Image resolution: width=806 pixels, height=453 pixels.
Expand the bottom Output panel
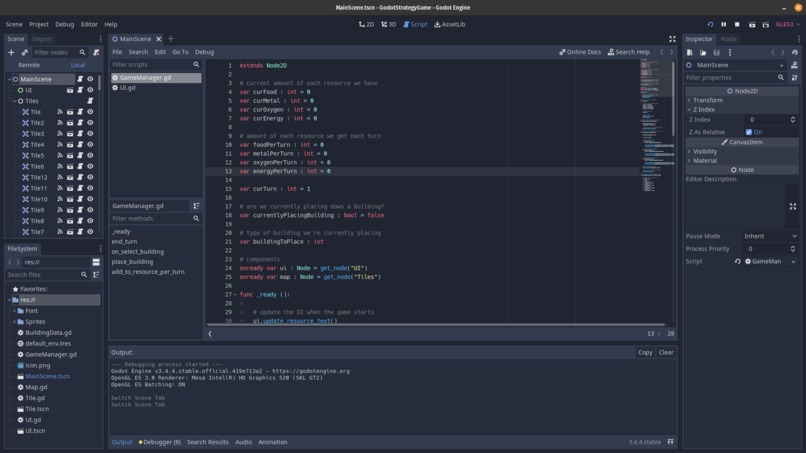670,442
